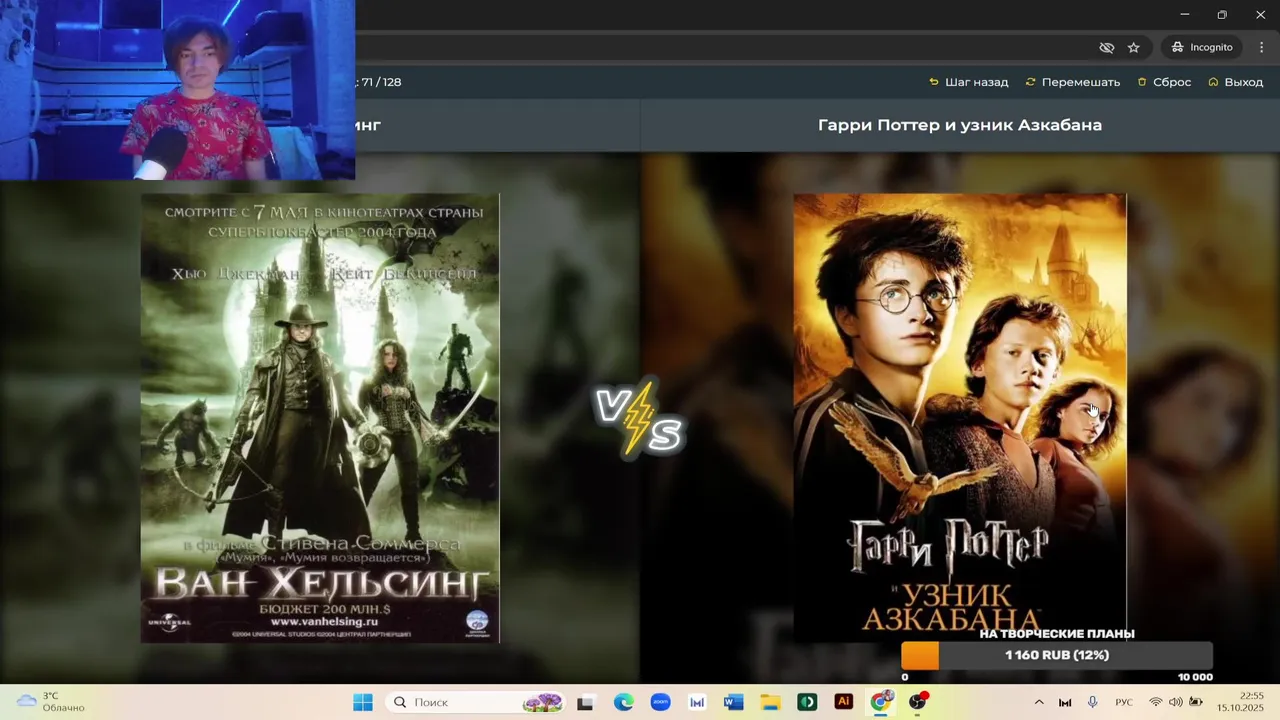Click the Гарри Поттер и узник Азкабана title

960,125
